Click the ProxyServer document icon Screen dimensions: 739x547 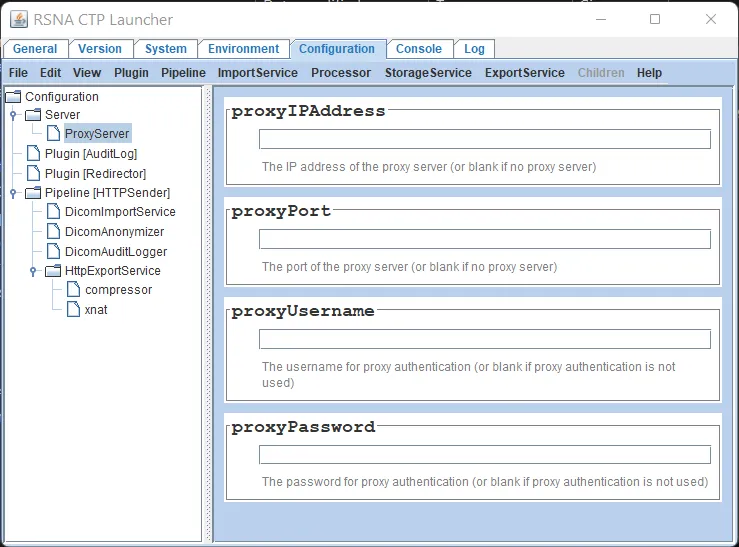(53, 133)
